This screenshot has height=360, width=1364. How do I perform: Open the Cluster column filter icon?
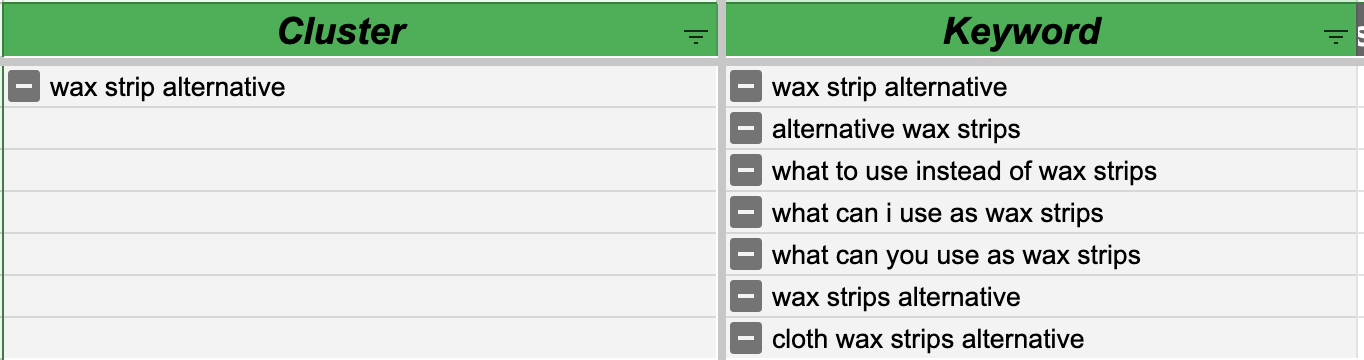coord(696,37)
